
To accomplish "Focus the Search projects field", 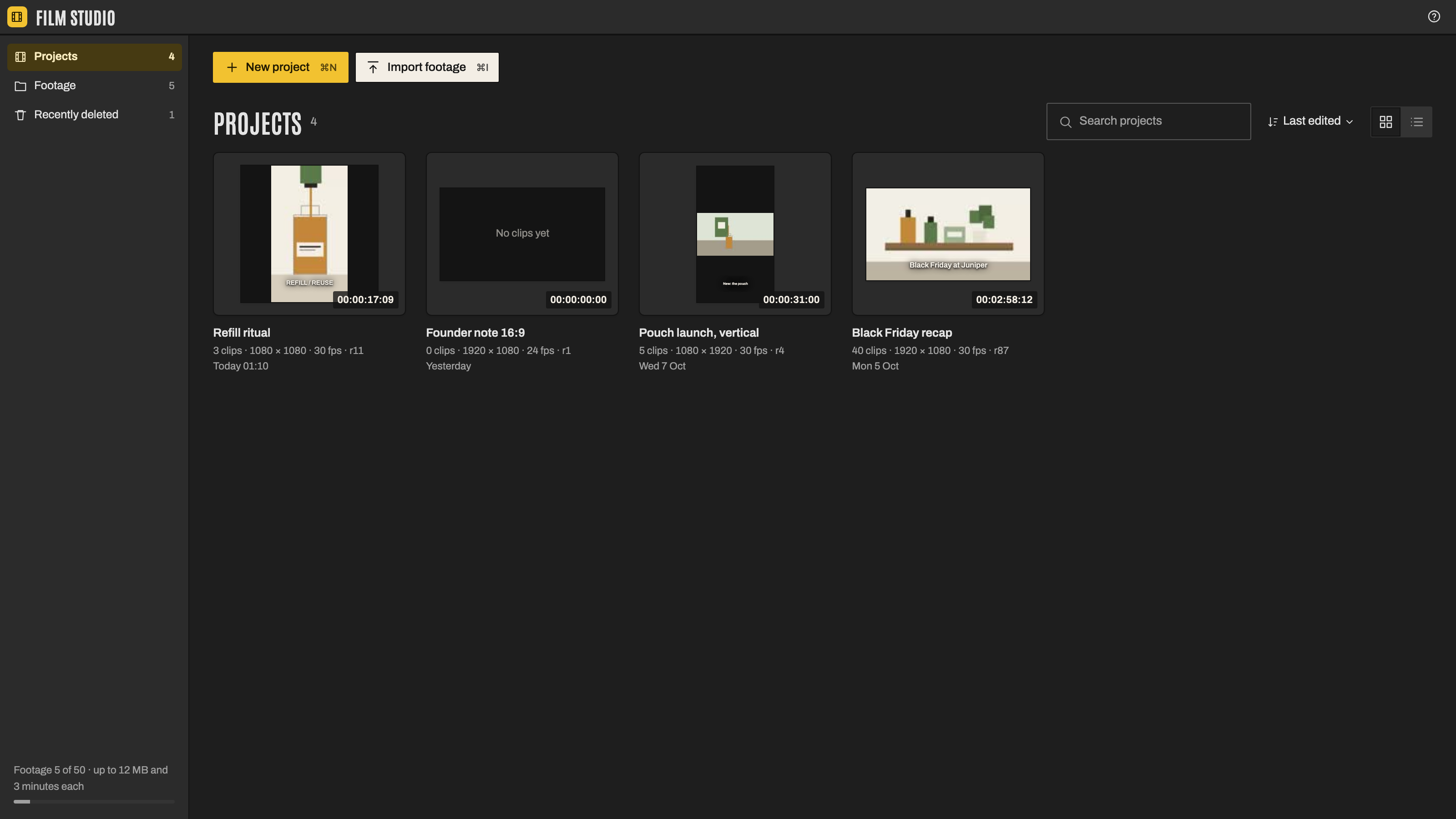I will pos(1148,121).
